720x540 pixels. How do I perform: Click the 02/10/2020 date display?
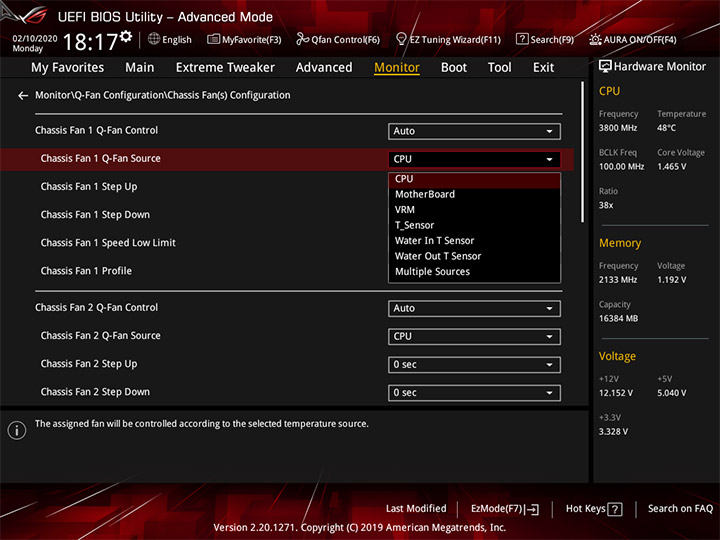[35, 39]
